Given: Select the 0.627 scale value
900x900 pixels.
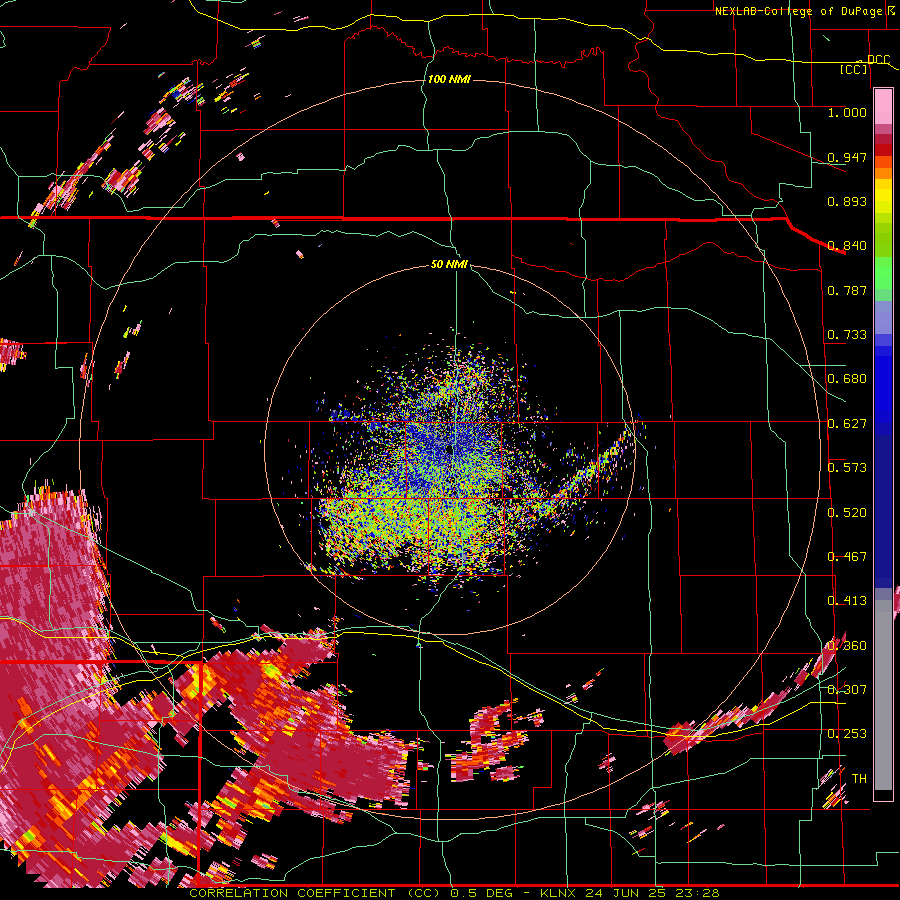Looking at the screenshot, I should pos(847,424).
